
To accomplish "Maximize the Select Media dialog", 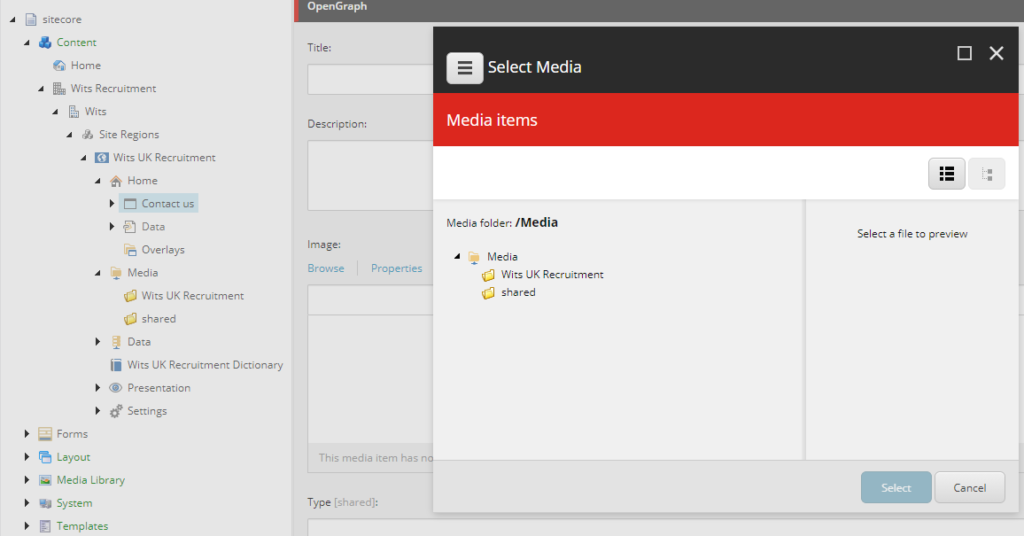I will click(965, 54).
